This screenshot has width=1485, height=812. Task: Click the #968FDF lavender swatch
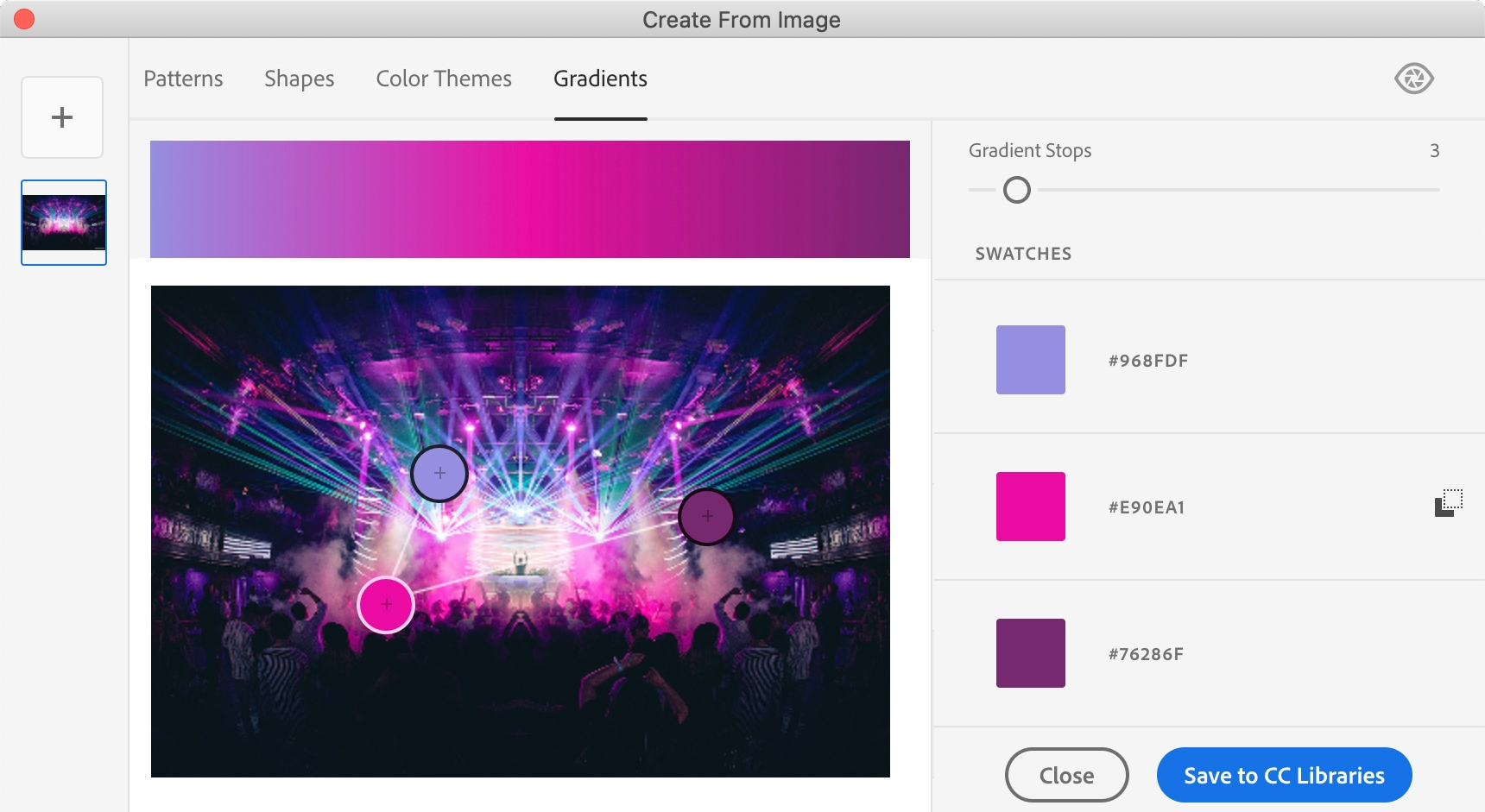click(1030, 360)
